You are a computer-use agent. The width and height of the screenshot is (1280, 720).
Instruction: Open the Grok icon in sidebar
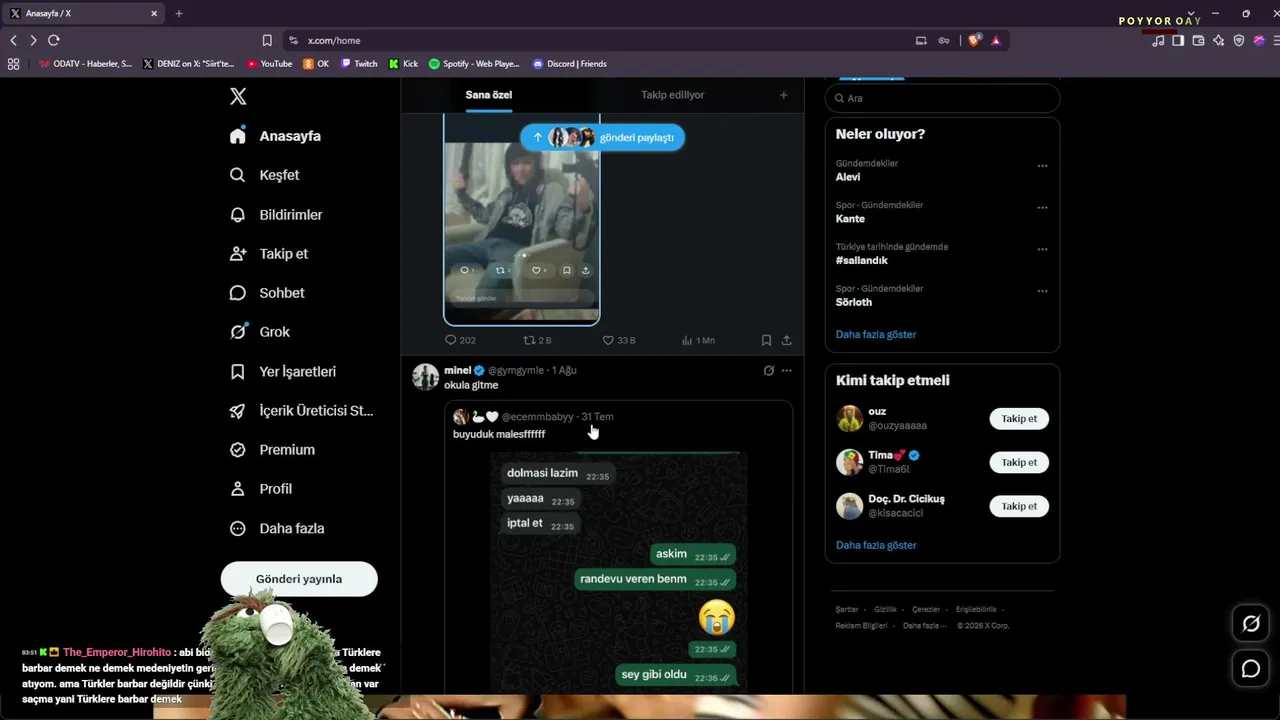pos(237,332)
